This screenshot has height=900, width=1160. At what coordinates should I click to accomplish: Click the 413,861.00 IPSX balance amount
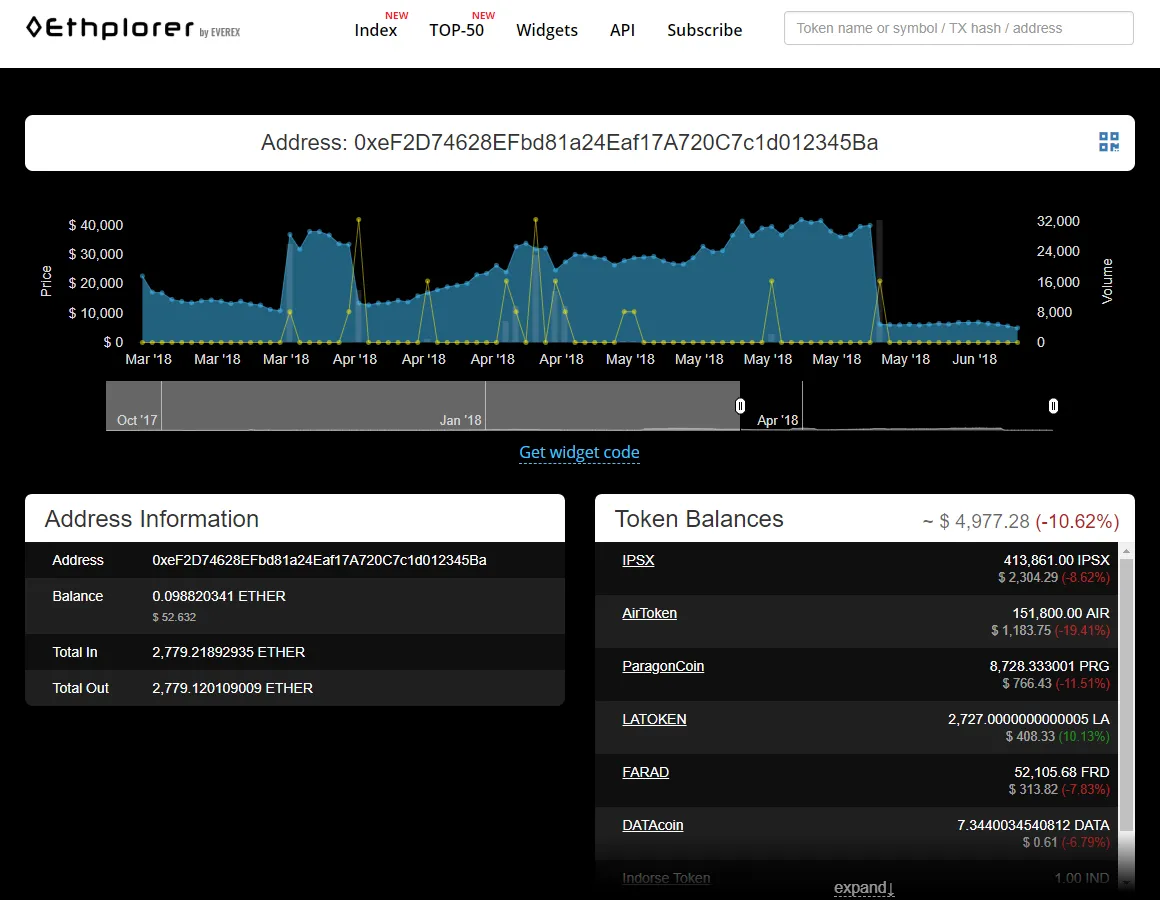click(1056, 560)
